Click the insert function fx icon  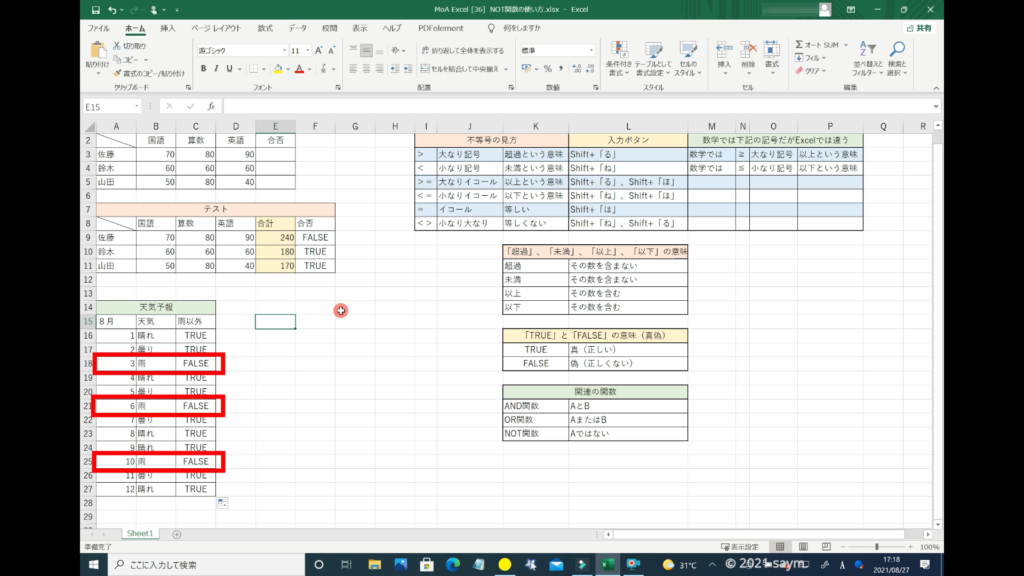coord(210,106)
